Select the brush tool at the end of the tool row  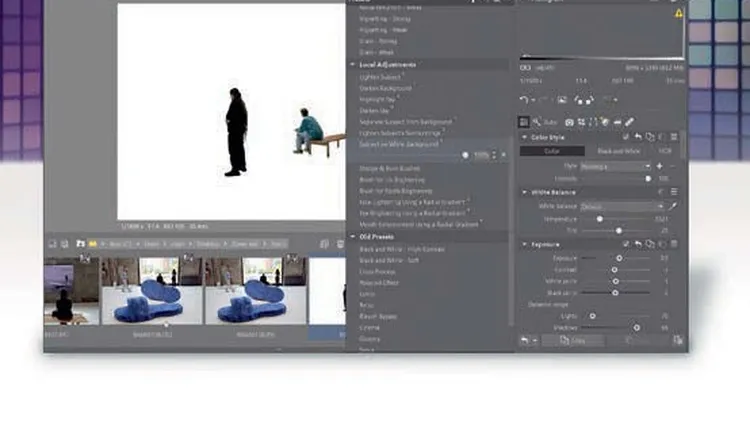pos(629,122)
